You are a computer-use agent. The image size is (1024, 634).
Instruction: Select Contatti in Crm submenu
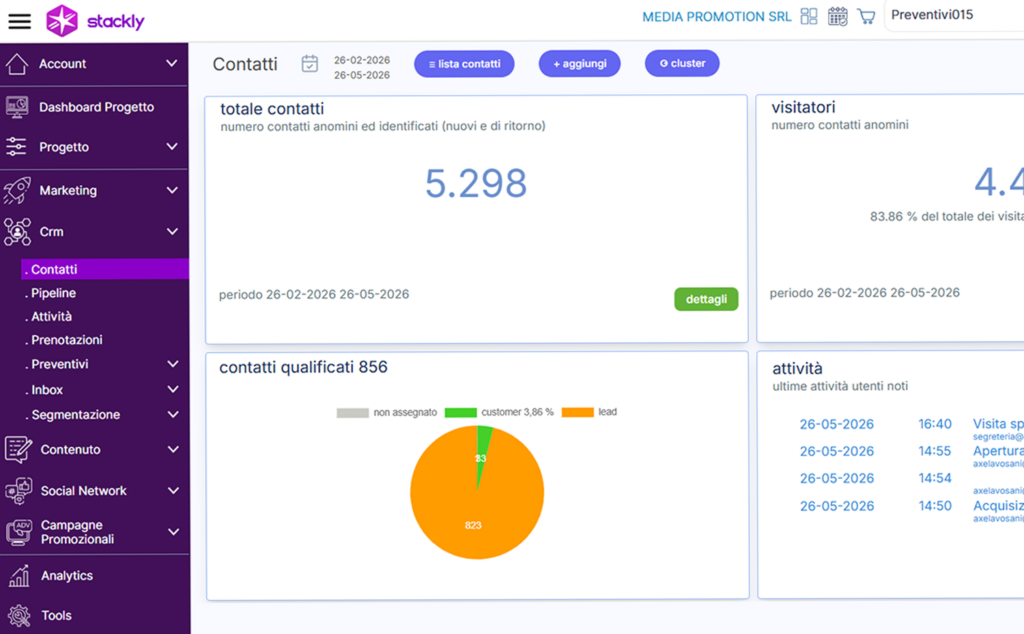pyautogui.click(x=104, y=269)
